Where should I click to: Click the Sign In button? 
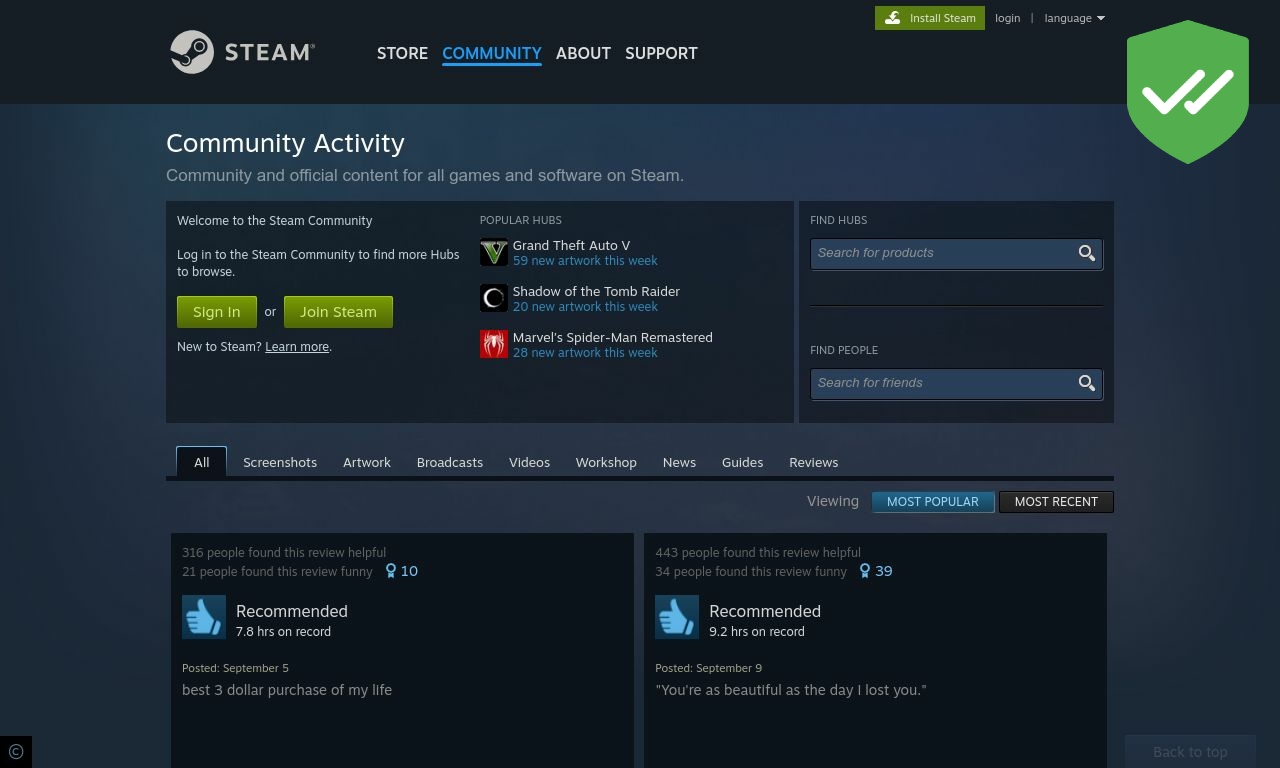point(217,312)
